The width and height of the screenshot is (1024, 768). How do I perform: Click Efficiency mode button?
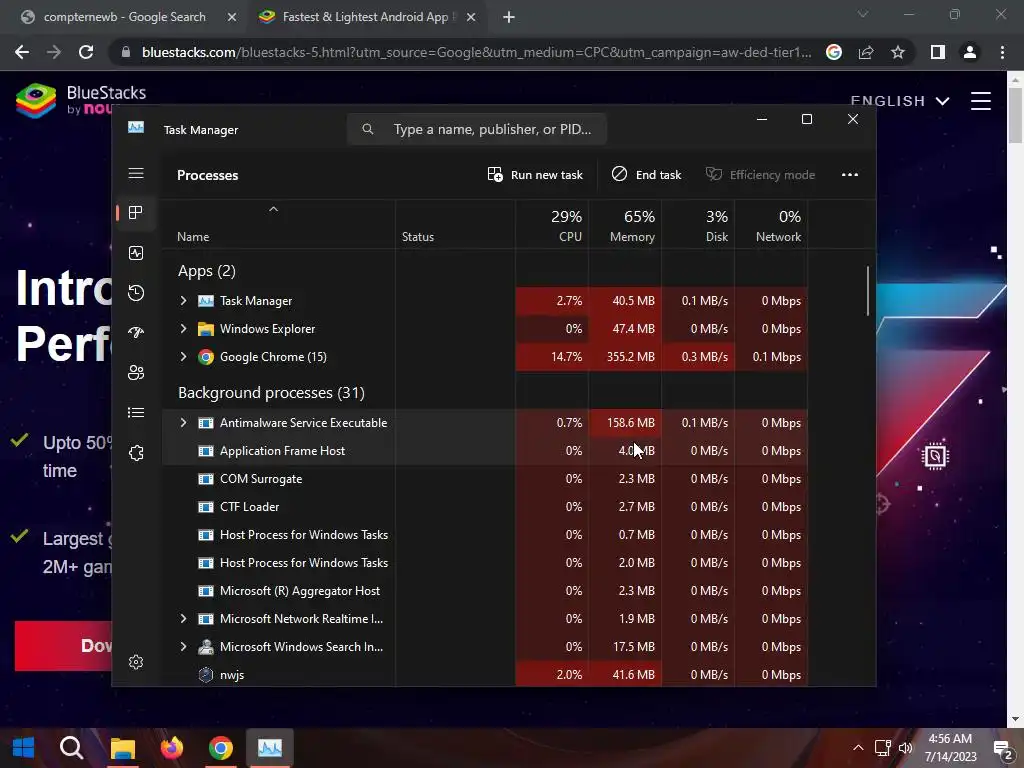pos(760,174)
